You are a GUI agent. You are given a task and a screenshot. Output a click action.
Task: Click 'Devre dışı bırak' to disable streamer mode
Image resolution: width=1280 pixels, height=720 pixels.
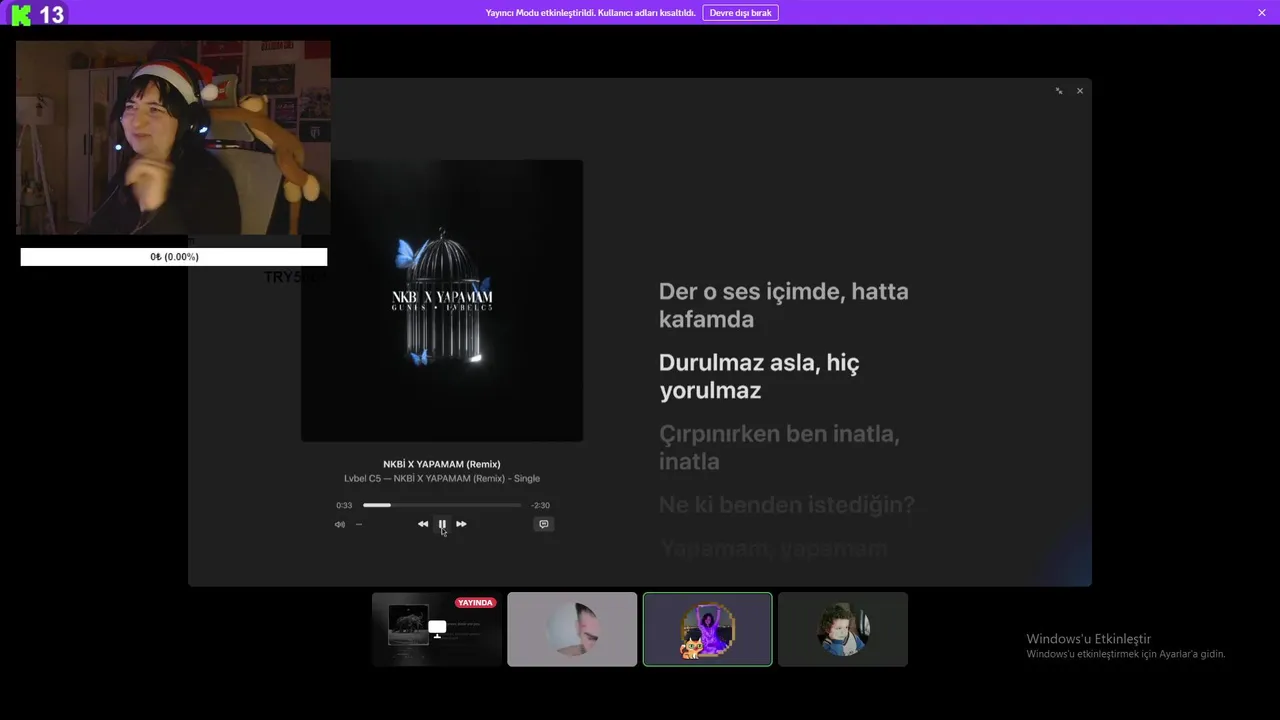coord(741,13)
